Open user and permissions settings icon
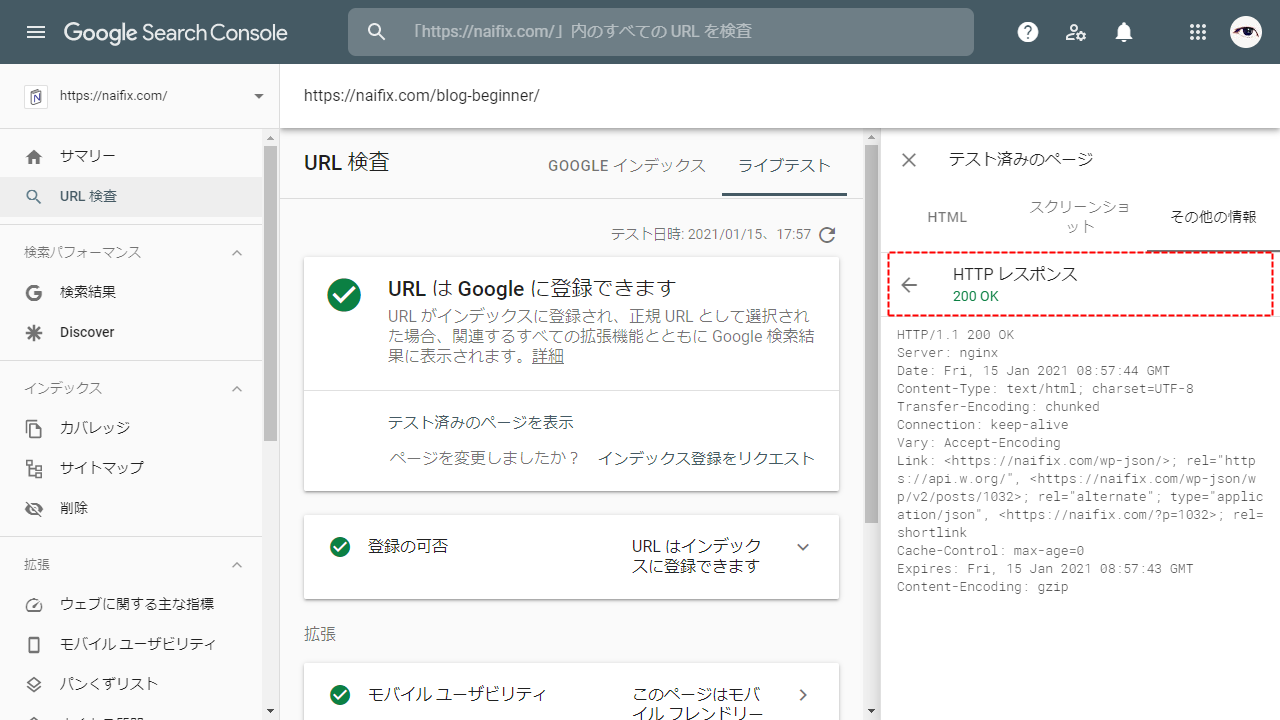1280x720 pixels. click(1076, 32)
